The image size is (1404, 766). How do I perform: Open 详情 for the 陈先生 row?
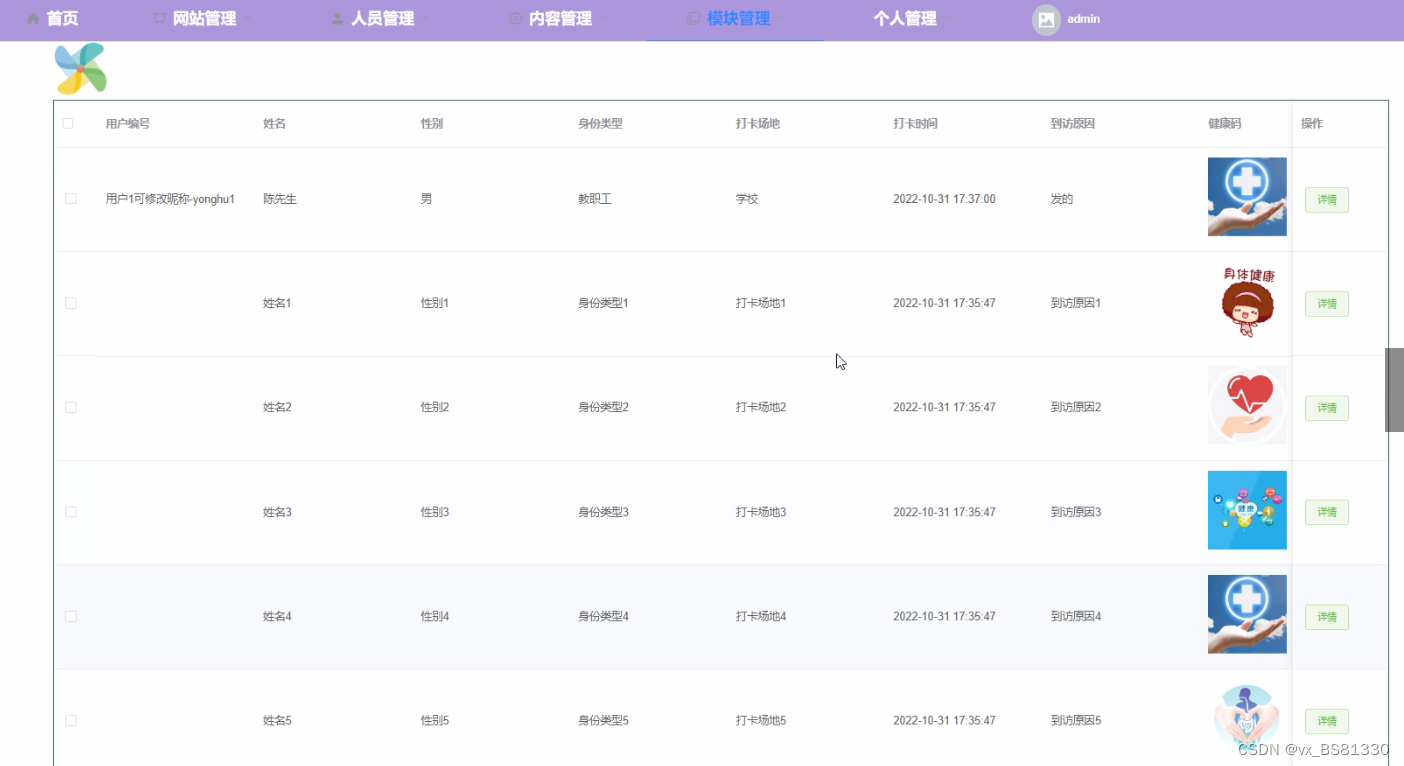1327,200
